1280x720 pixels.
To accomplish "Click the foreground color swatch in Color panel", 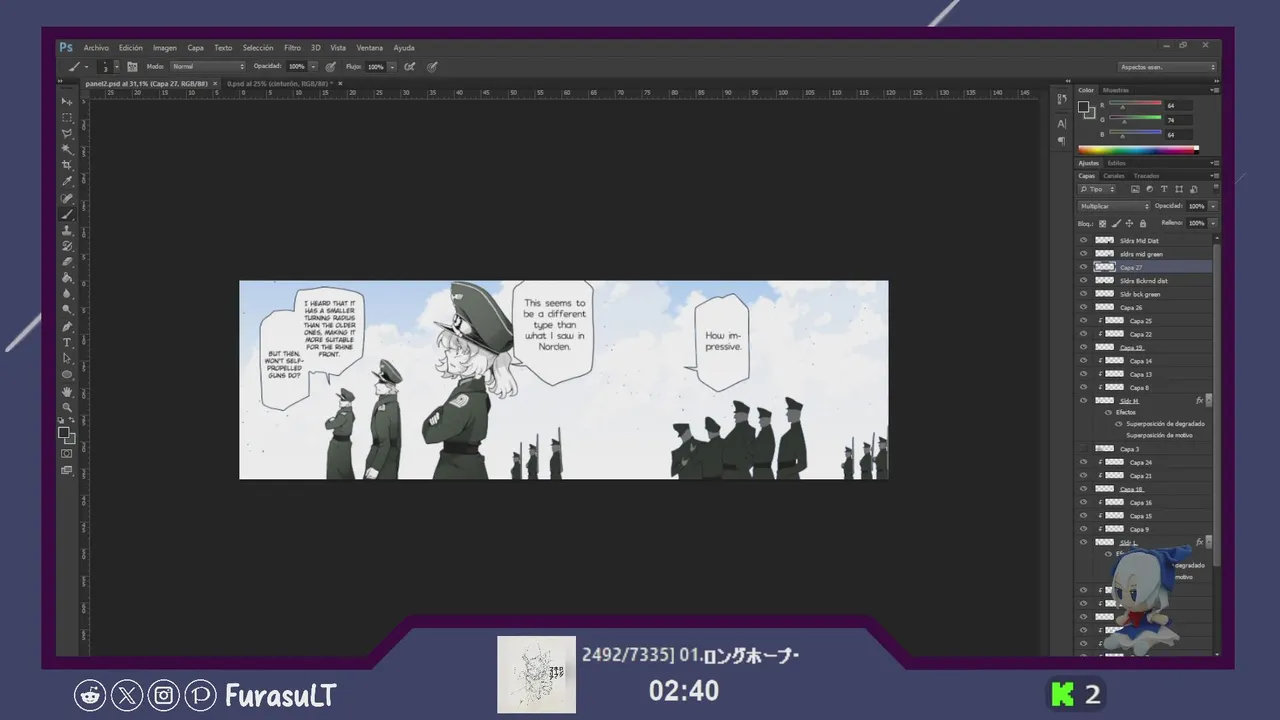I will coord(1083,106).
